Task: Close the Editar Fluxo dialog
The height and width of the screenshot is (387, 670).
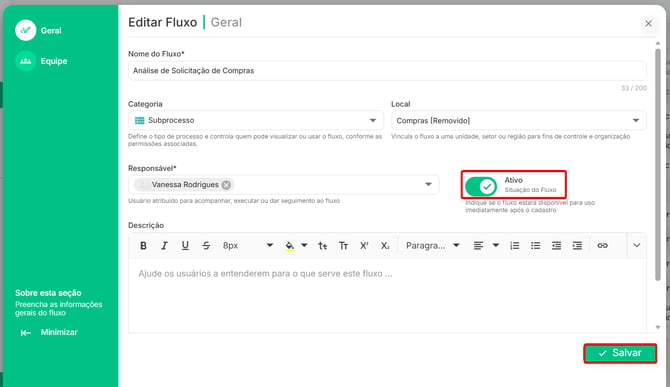Action: (x=648, y=23)
